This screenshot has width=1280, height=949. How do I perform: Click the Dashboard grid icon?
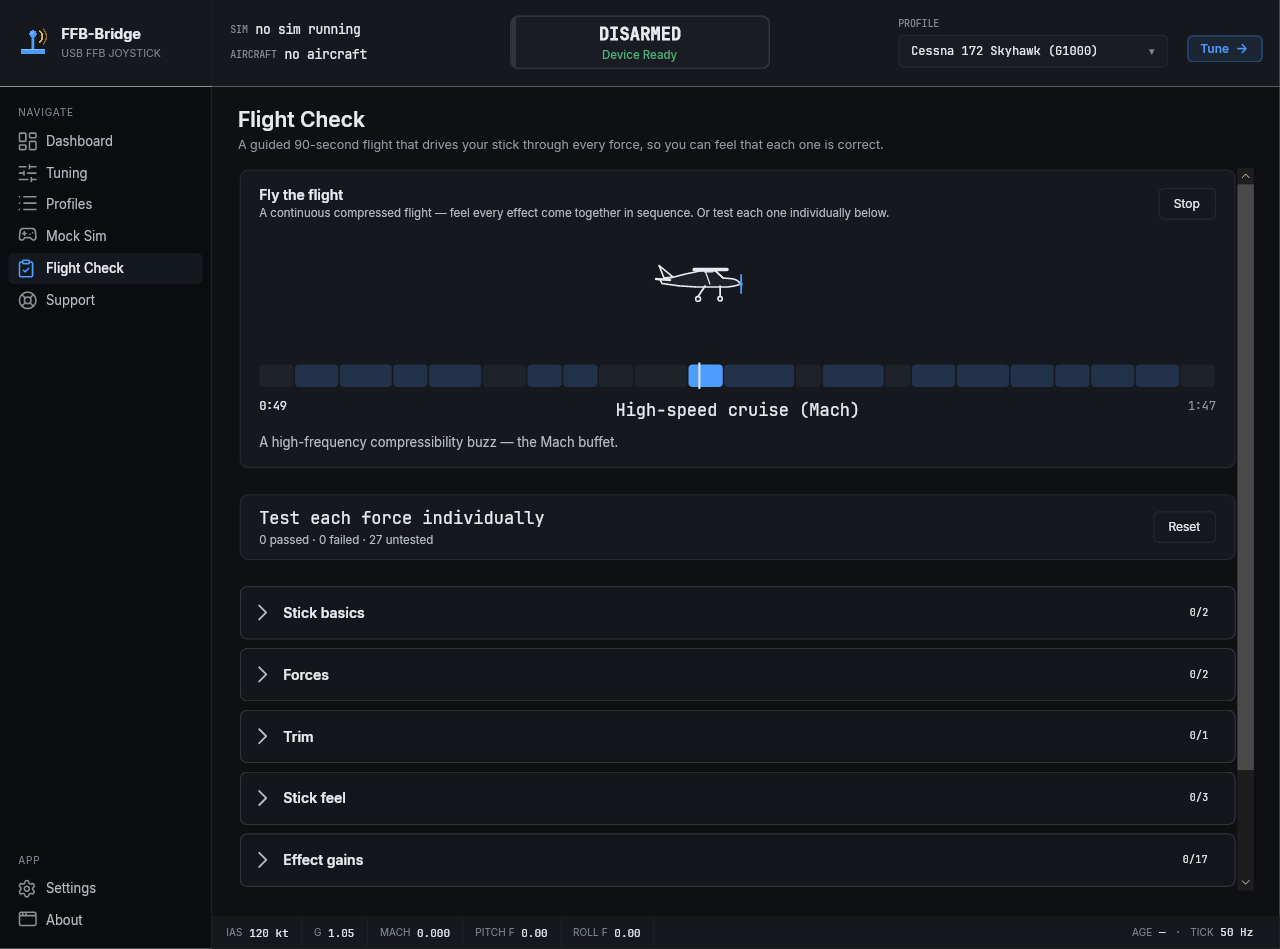pyautogui.click(x=27, y=141)
